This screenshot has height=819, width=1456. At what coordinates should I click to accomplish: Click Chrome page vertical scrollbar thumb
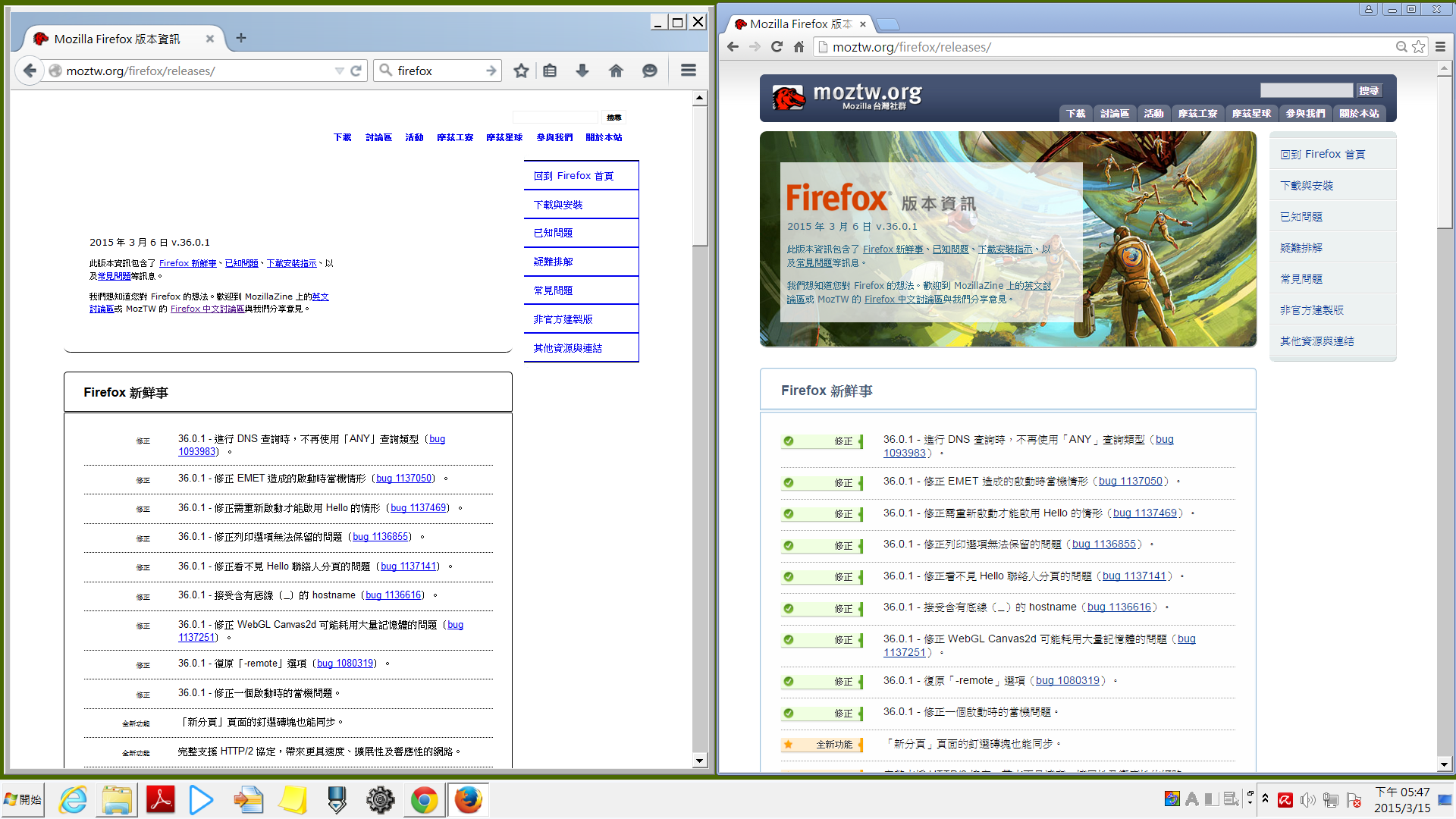1444,152
